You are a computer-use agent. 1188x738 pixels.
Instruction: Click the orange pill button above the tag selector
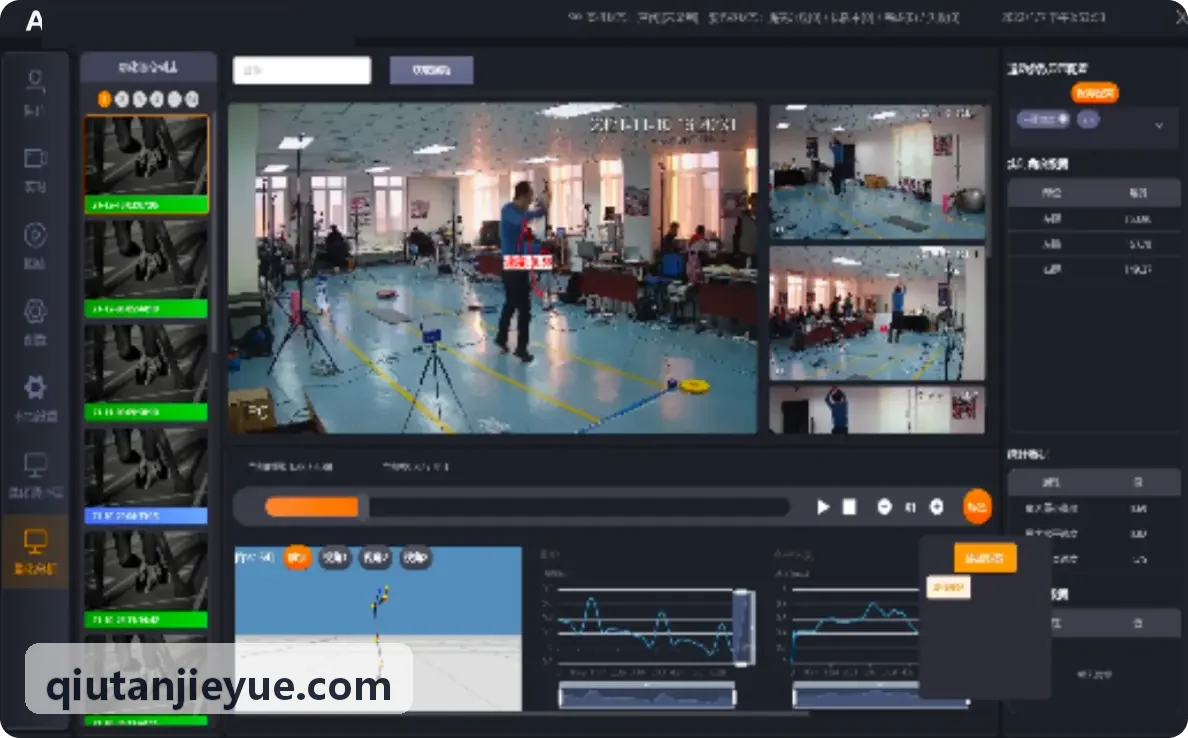[x=1095, y=93]
